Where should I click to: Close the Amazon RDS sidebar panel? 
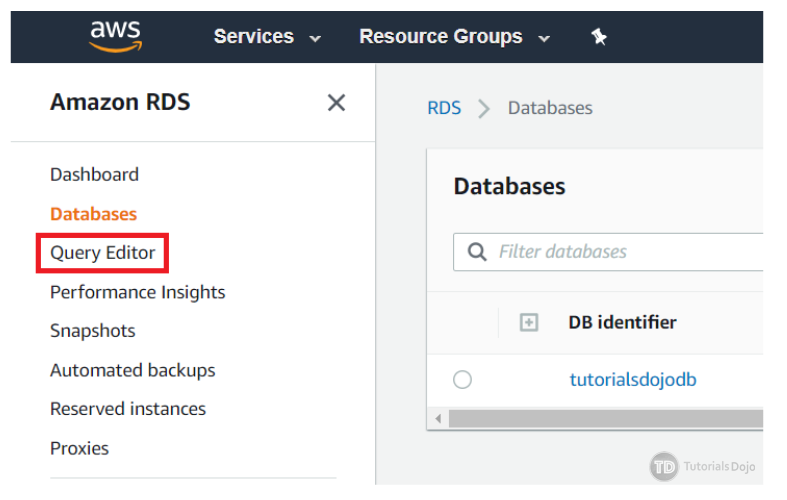(337, 102)
